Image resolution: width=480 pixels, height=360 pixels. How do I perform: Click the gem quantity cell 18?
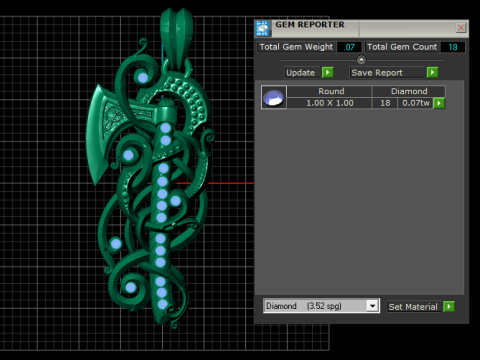click(x=385, y=103)
